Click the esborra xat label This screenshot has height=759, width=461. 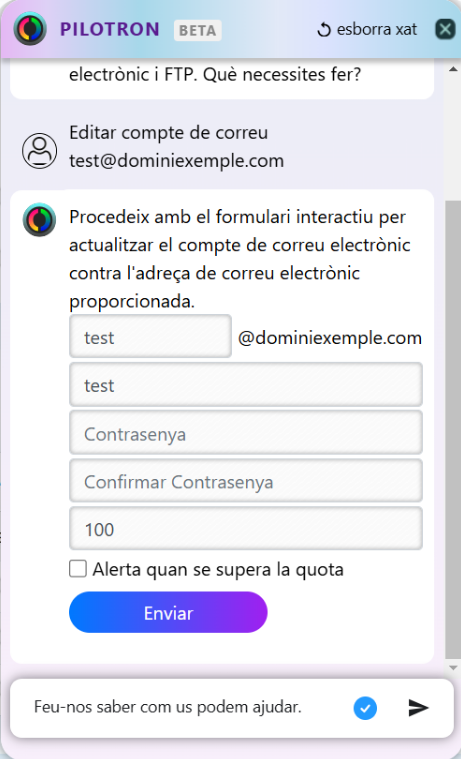point(377,29)
